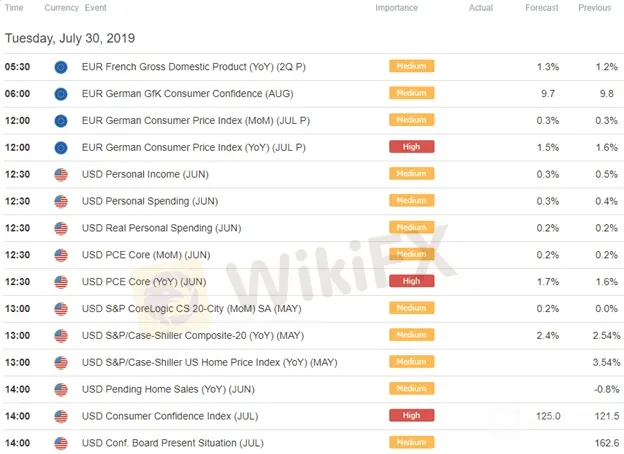Screen dimensions: 624x454
Task: Click the High badge for Consumer Confidence Index
Action: pos(411,415)
